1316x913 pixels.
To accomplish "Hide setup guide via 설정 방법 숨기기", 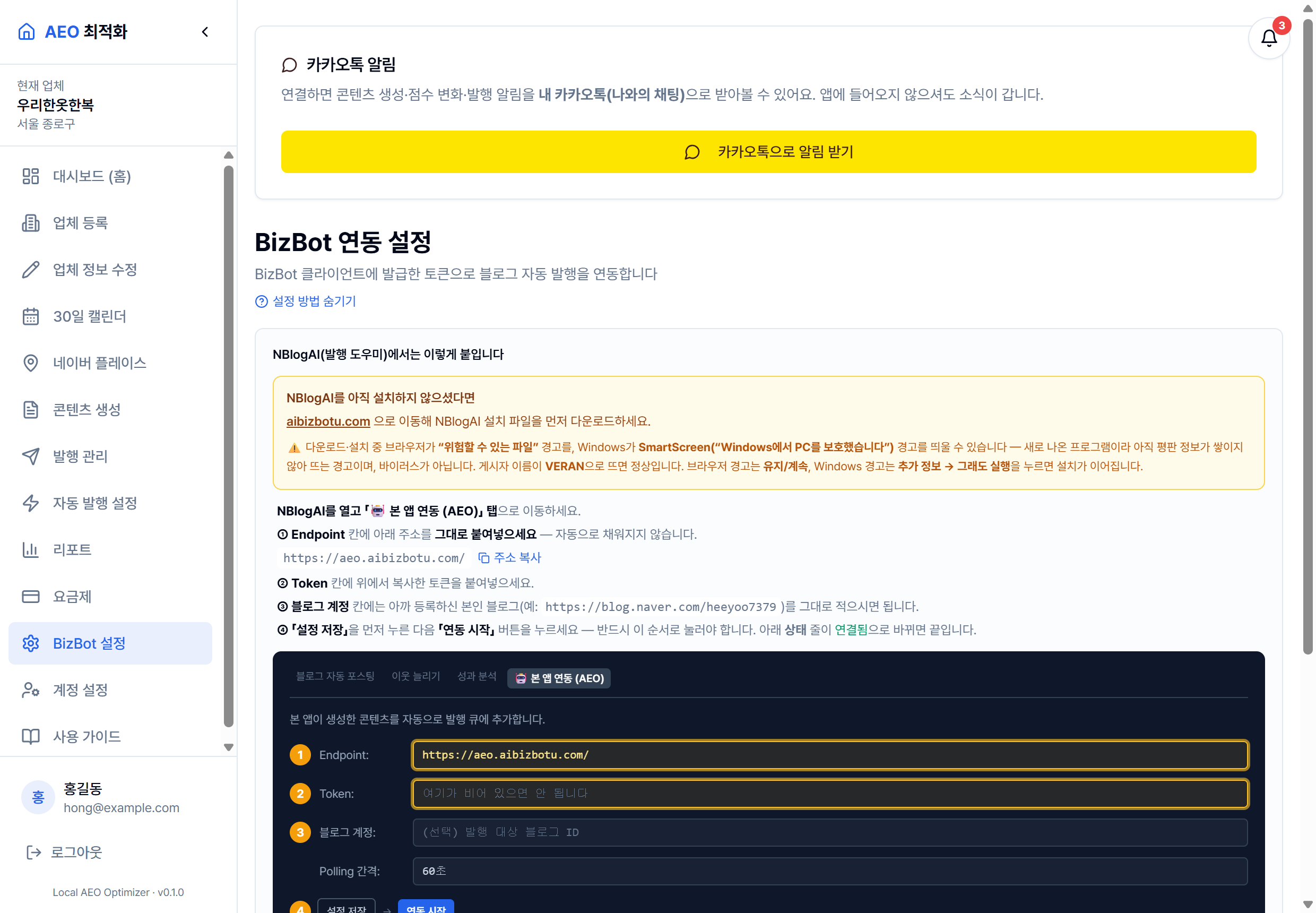I will tap(314, 302).
